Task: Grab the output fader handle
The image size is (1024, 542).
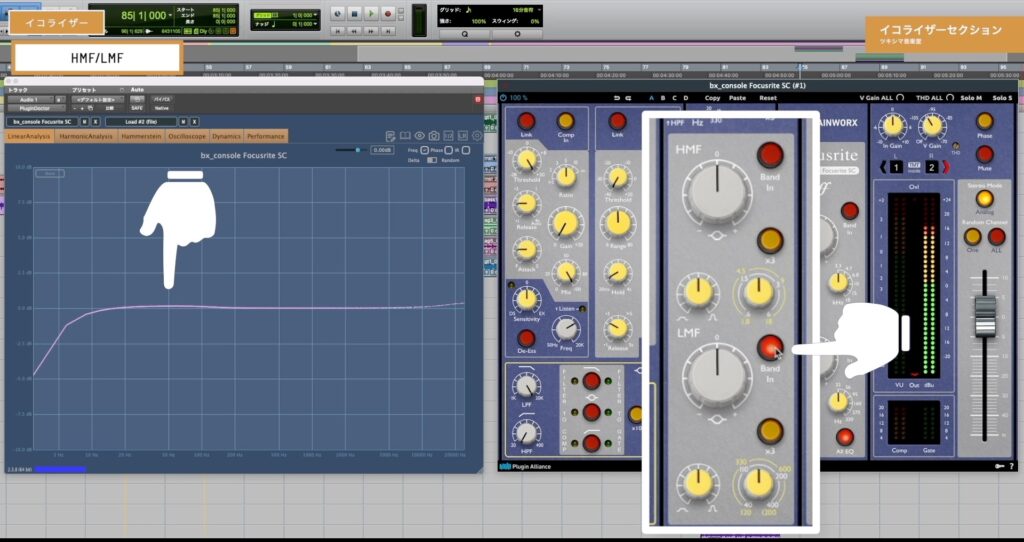Action: pos(985,317)
